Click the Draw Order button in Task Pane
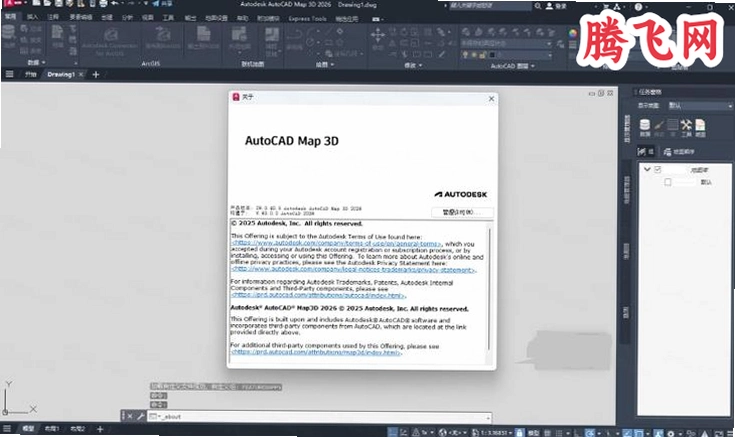The height and width of the screenshot is (437, 735). pos(679,151)
